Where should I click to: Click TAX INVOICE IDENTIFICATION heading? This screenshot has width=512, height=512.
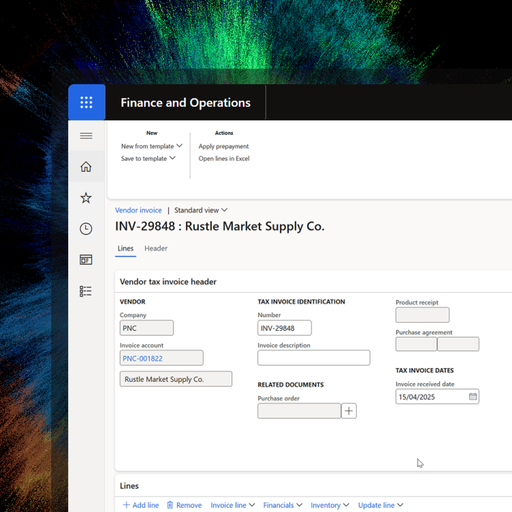301,302
